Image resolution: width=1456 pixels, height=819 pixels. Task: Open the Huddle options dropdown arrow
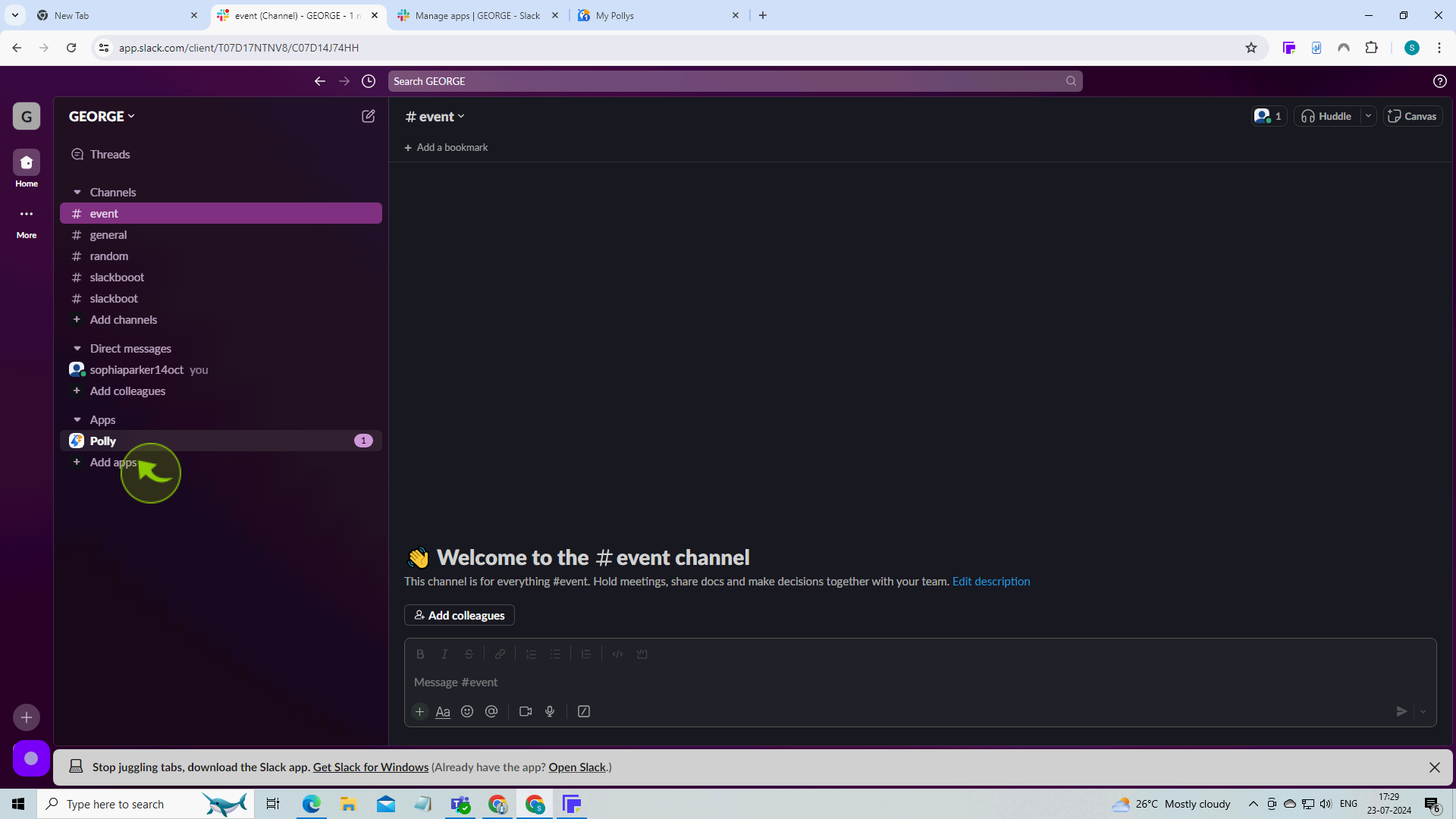[1368, 116]
